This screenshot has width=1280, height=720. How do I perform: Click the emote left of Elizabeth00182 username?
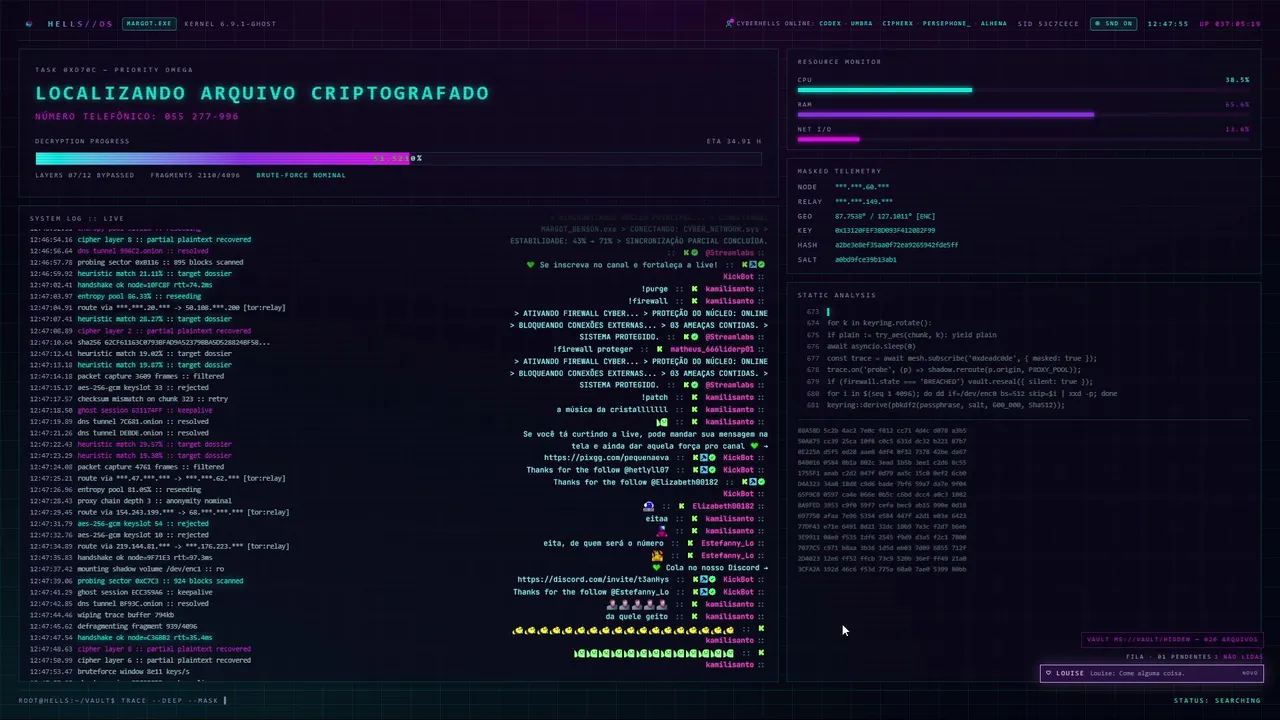(649, 506)
